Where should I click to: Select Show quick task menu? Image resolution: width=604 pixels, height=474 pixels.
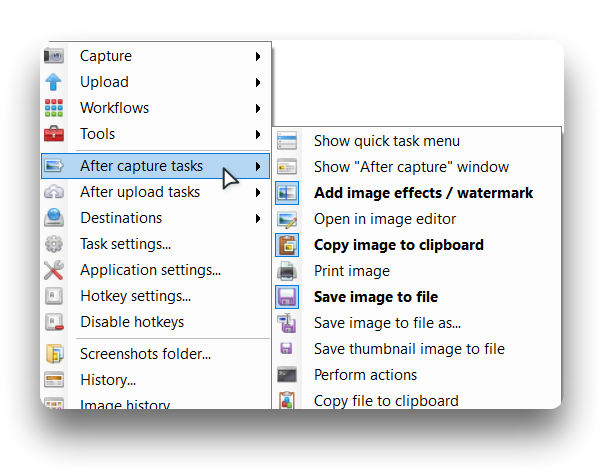coord(386,141)
